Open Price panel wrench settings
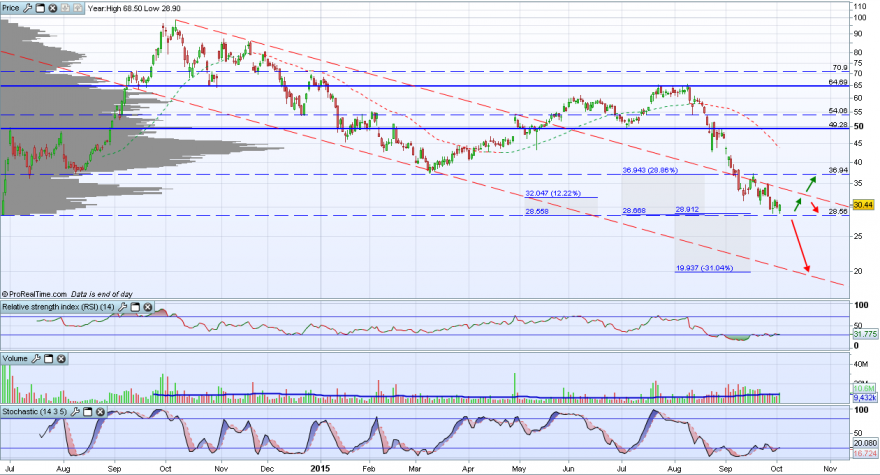880x475 pixels. (28, 8)
